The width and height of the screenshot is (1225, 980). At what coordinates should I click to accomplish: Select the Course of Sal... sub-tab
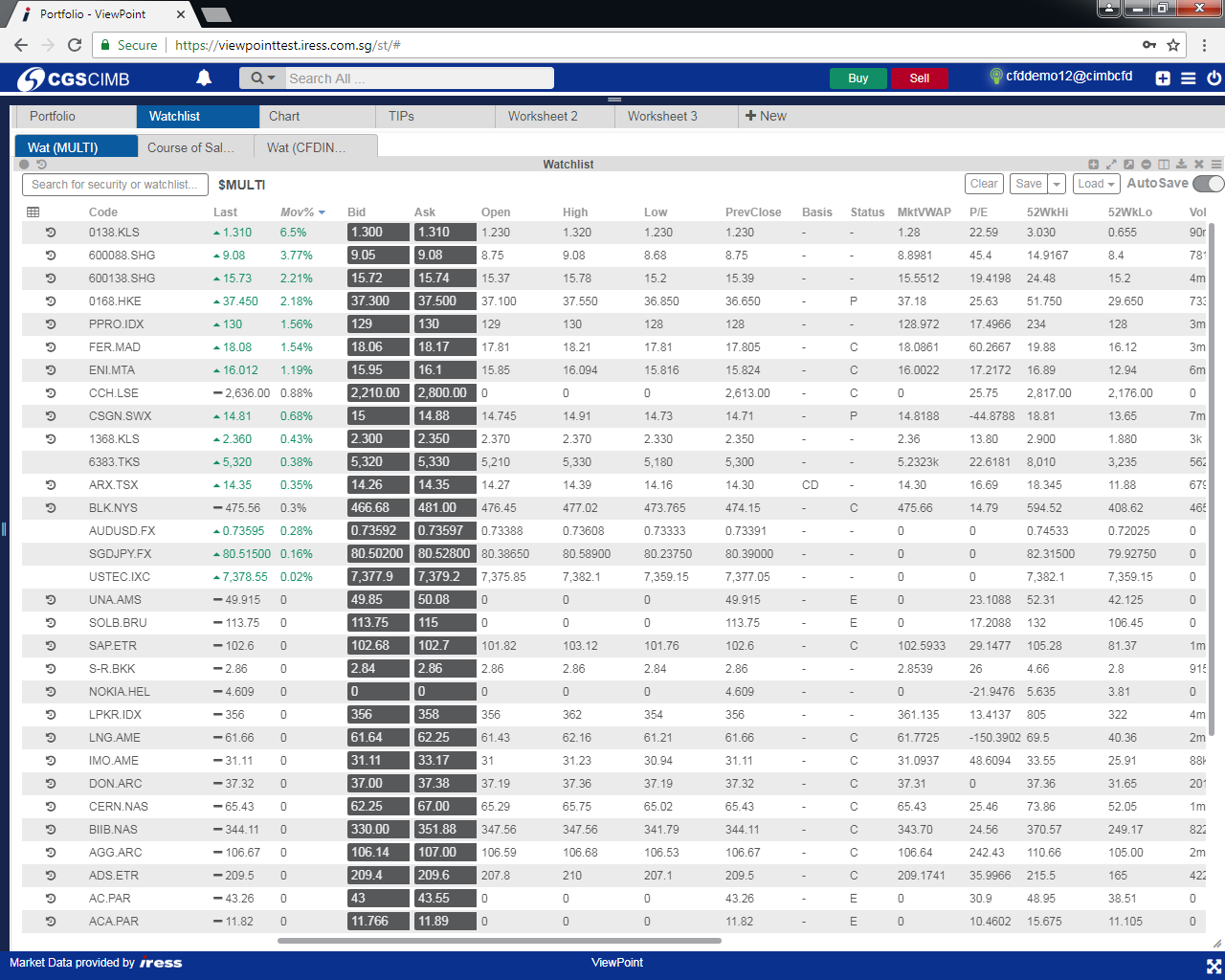(196, 147)
